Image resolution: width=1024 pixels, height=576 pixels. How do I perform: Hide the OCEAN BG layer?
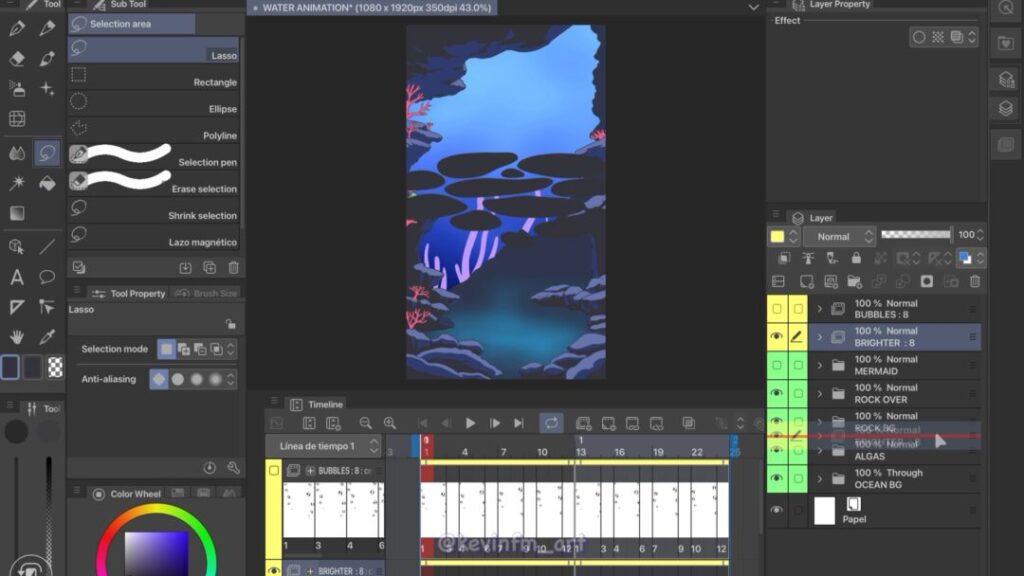coord(776,479)
